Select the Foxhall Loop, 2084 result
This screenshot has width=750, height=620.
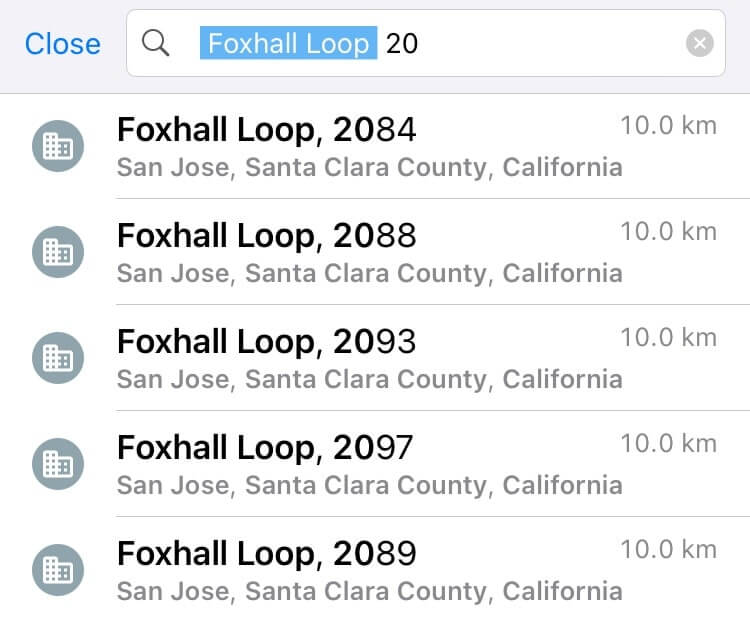tap(266, 130)
